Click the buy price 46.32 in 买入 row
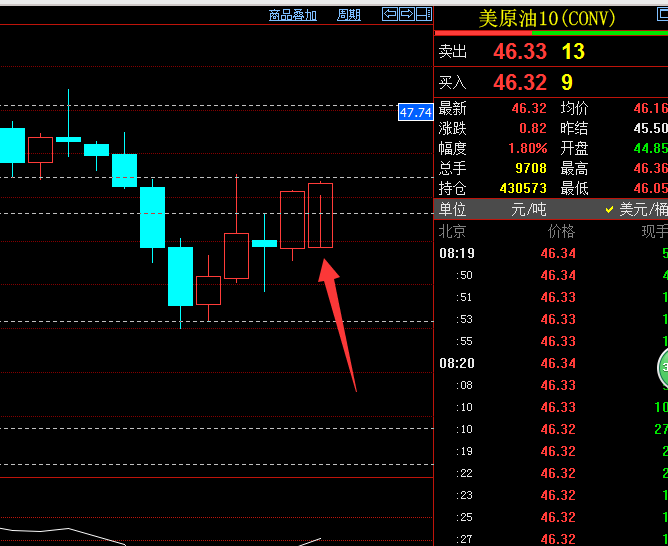The height and width of the screenshot is (546, 668). pyautogui.click(x=520, y=83)
